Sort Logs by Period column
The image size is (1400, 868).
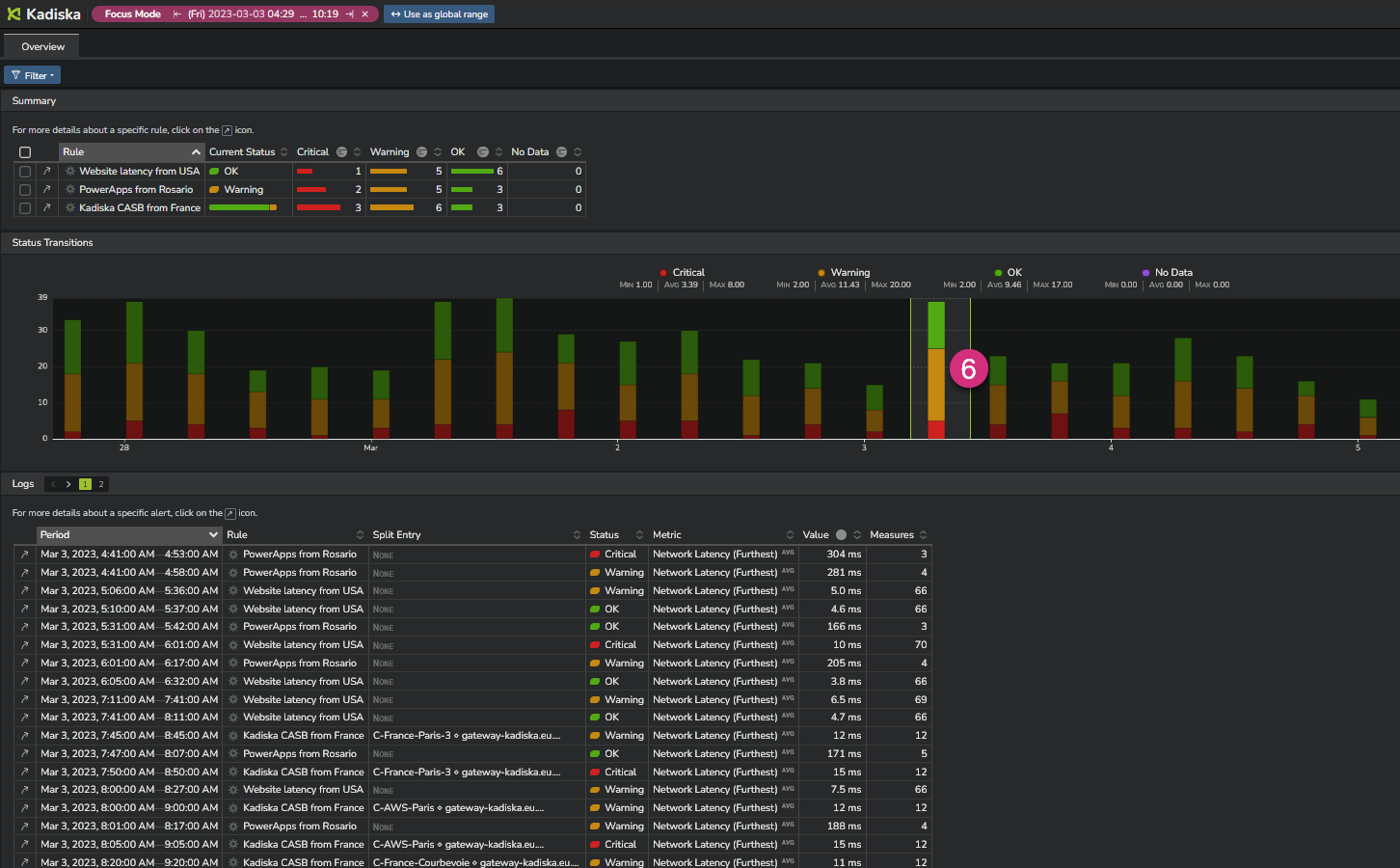129,535
